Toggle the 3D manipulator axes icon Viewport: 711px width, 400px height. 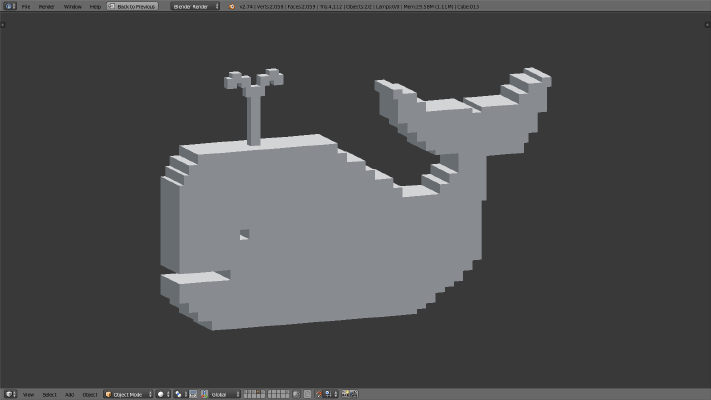click(205, 395)
